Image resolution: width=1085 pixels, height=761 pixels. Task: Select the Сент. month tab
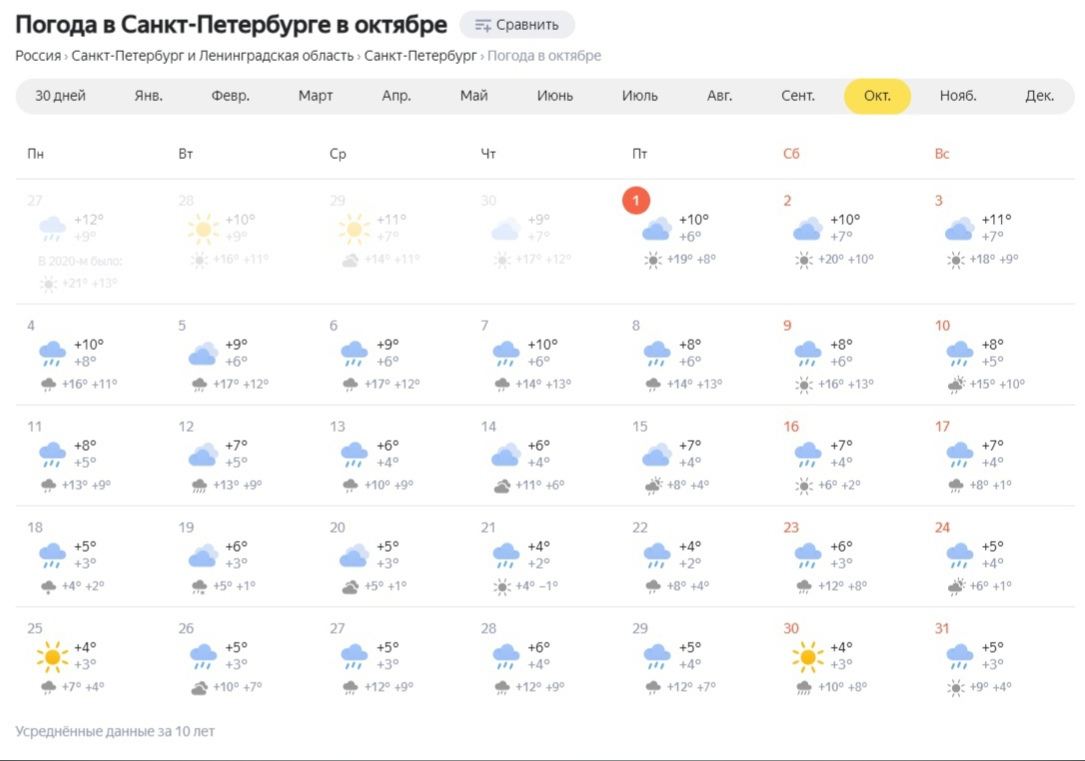[797, 96]
